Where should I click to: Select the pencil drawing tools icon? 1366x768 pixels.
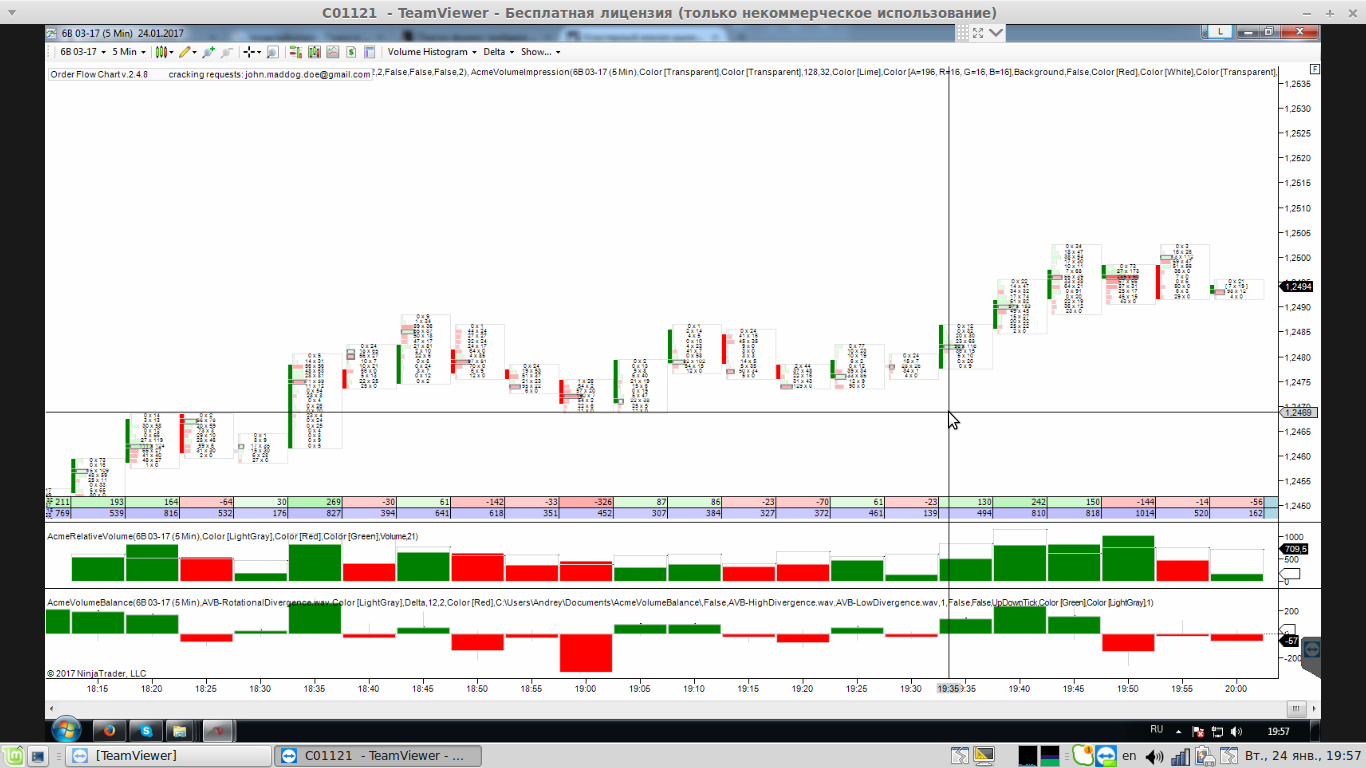pos(186,52)
